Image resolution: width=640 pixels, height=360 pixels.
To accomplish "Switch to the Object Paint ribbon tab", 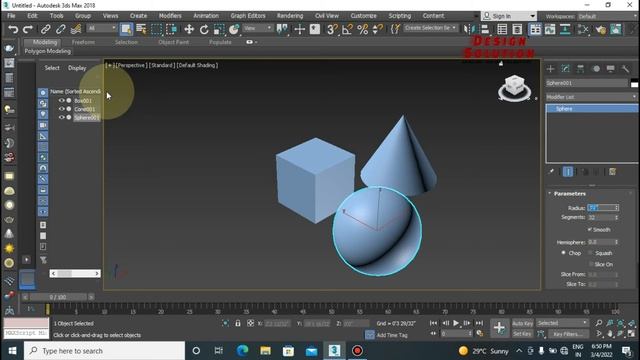I will (173, 42).
